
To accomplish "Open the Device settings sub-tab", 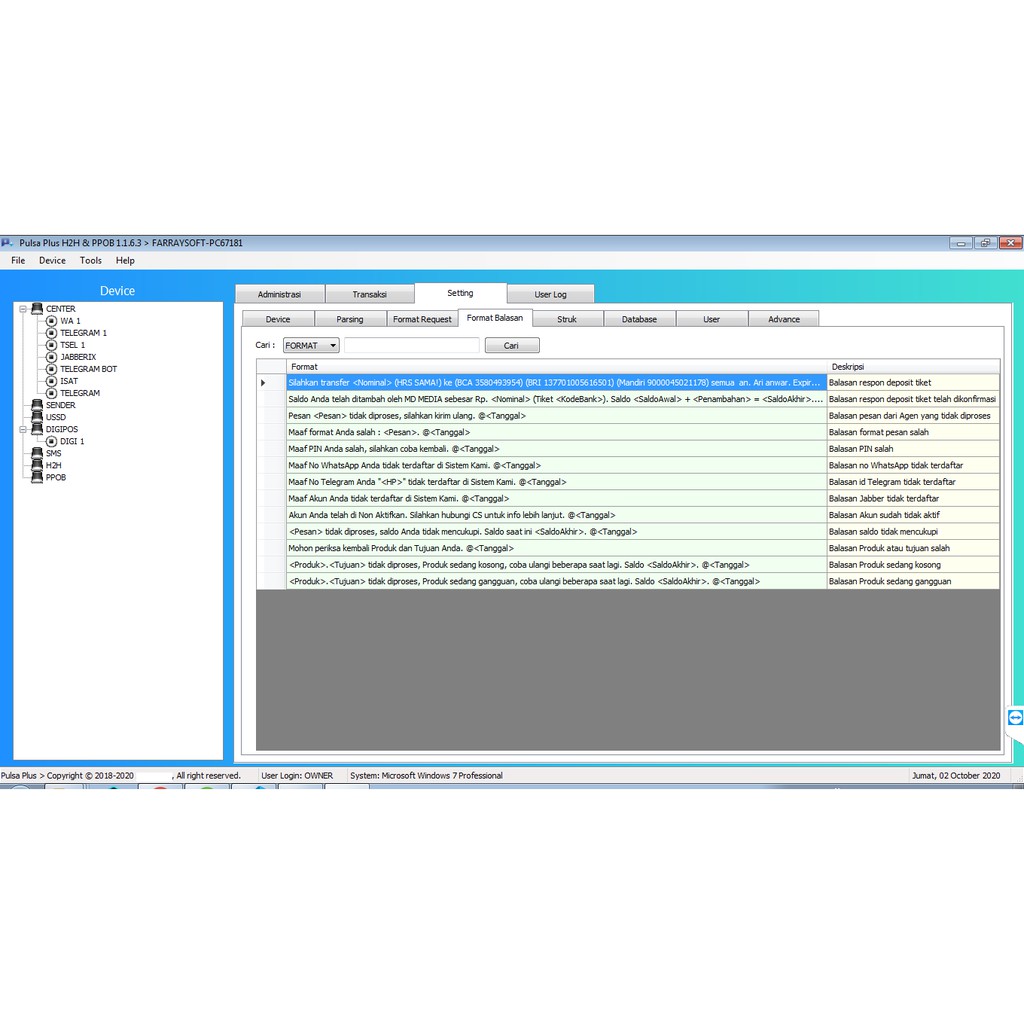I will tap(278, 319).
